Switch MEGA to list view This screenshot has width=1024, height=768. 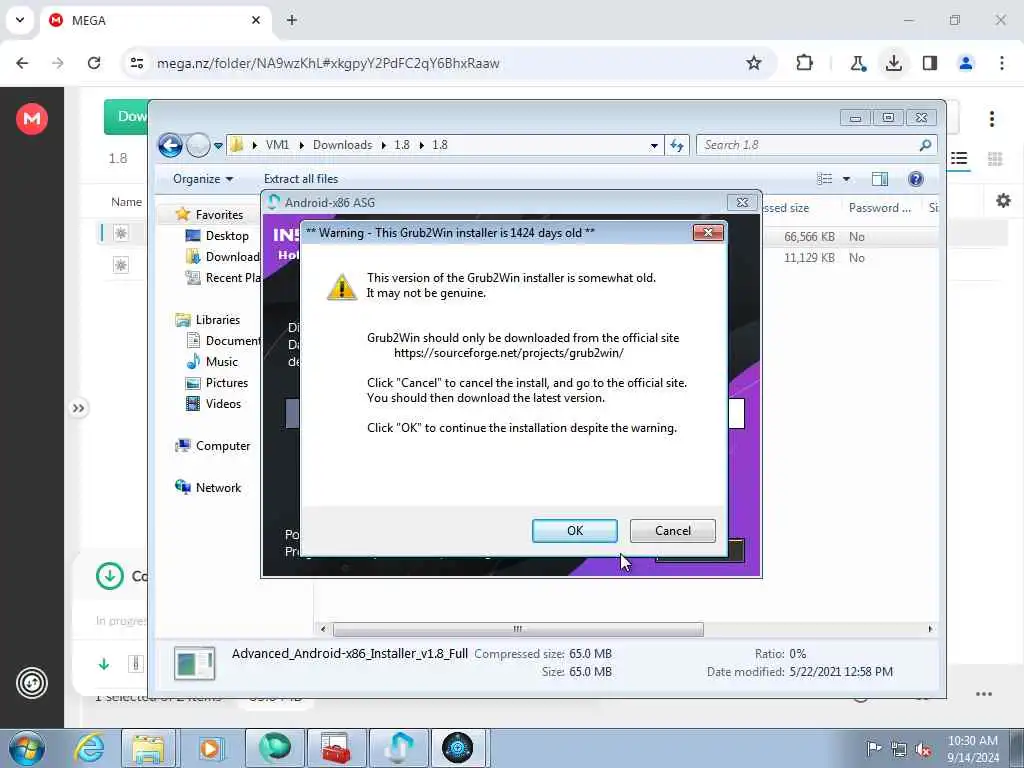point(959,159)
